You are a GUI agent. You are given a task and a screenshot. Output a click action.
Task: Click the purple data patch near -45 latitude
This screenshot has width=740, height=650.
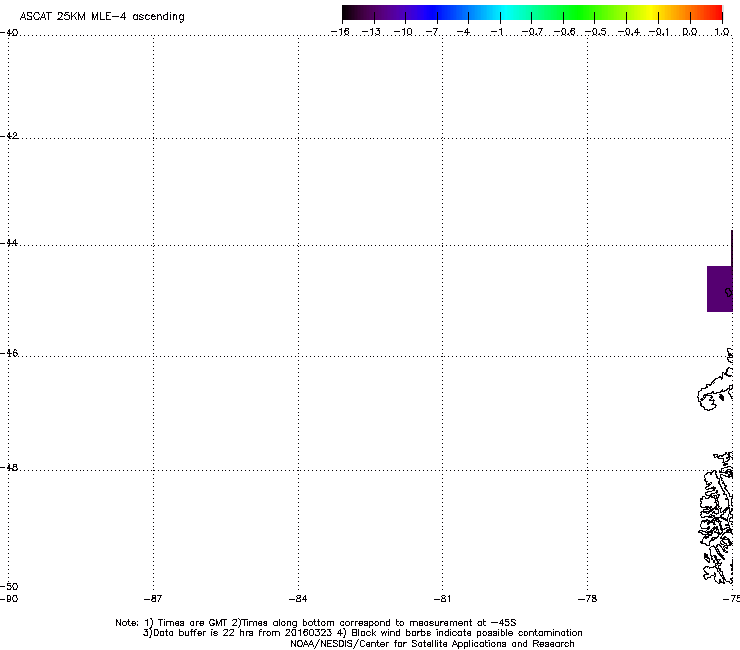tap(720, 289)
